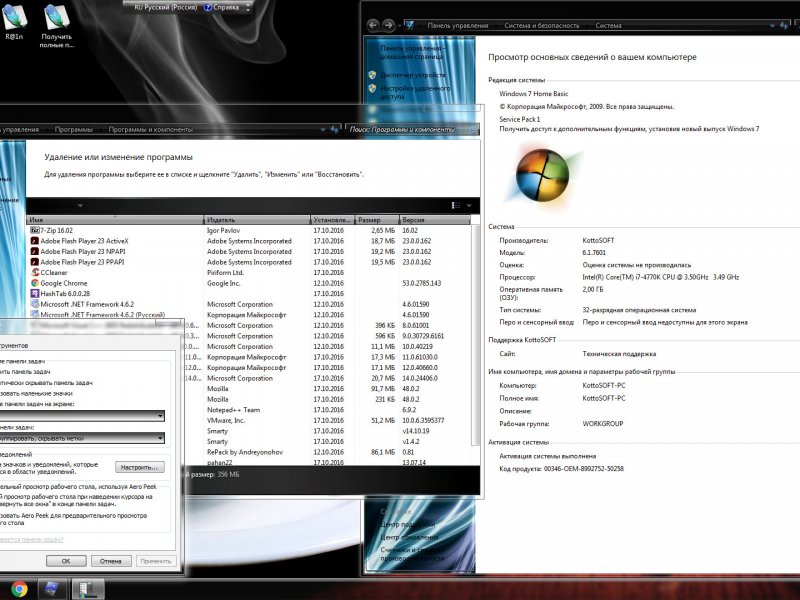Screen dimensions: 800x600
Task: Click the version '53.0.2785.143' cell
Action: click(x=422, y=283)
